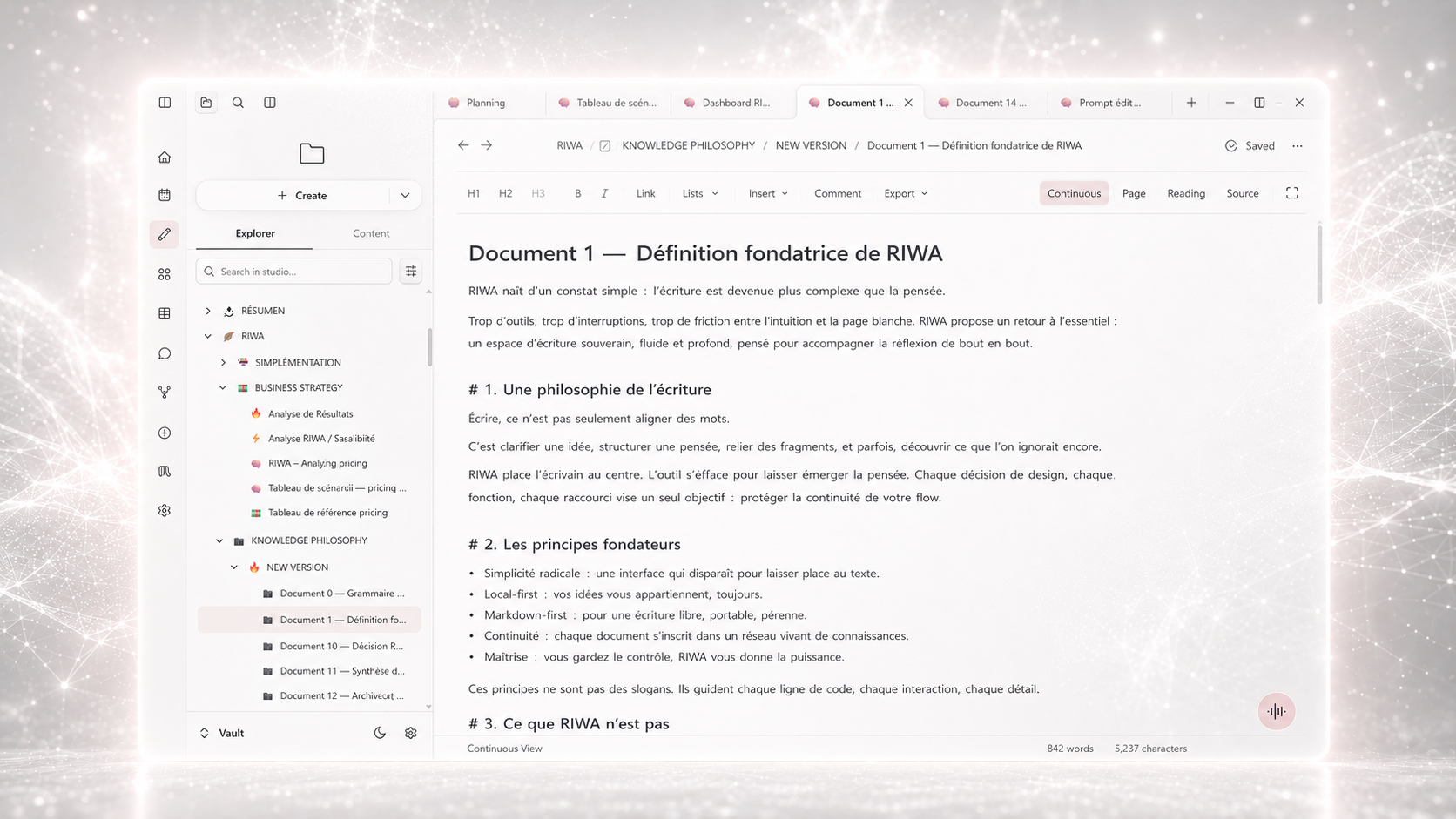
Task: Open the table grid icon in sidebar
Action: tap(165, 313)
